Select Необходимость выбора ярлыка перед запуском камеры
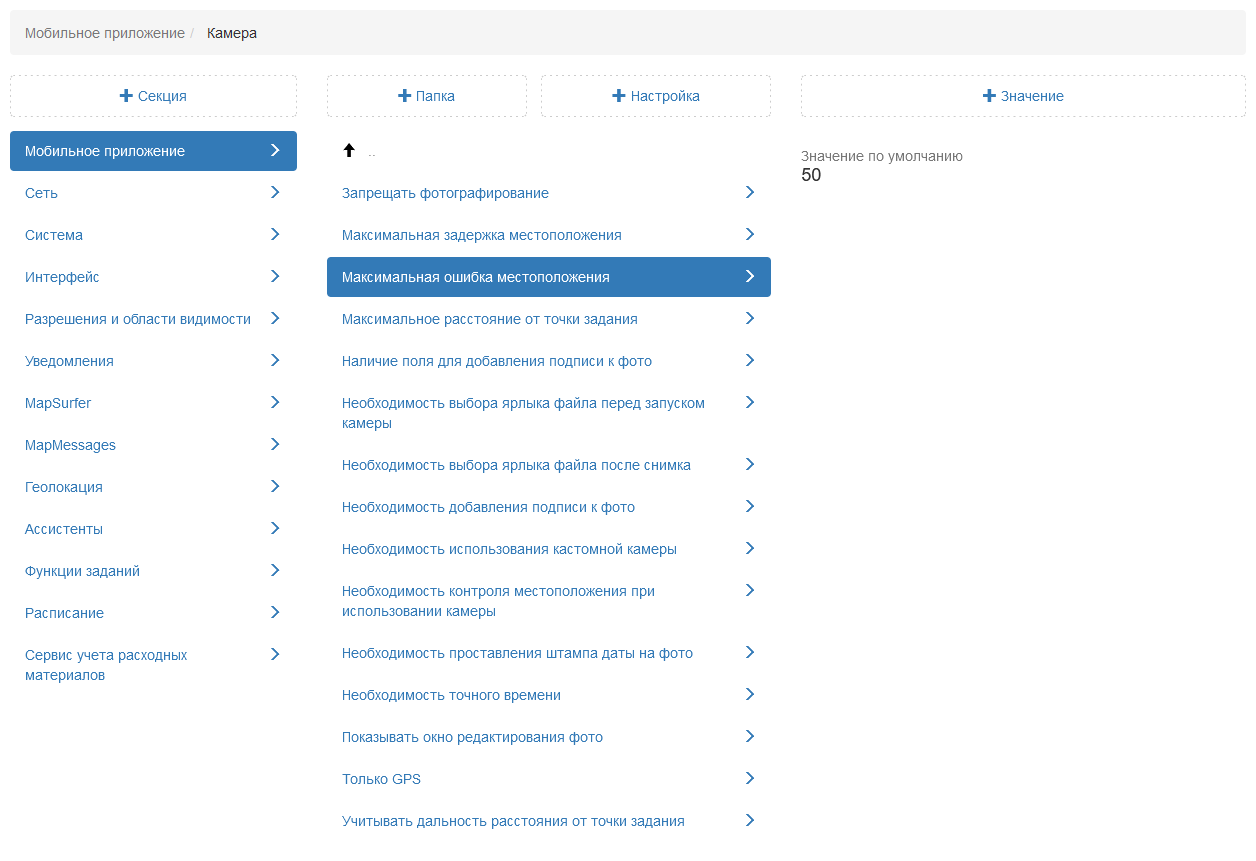 (549, 413)
